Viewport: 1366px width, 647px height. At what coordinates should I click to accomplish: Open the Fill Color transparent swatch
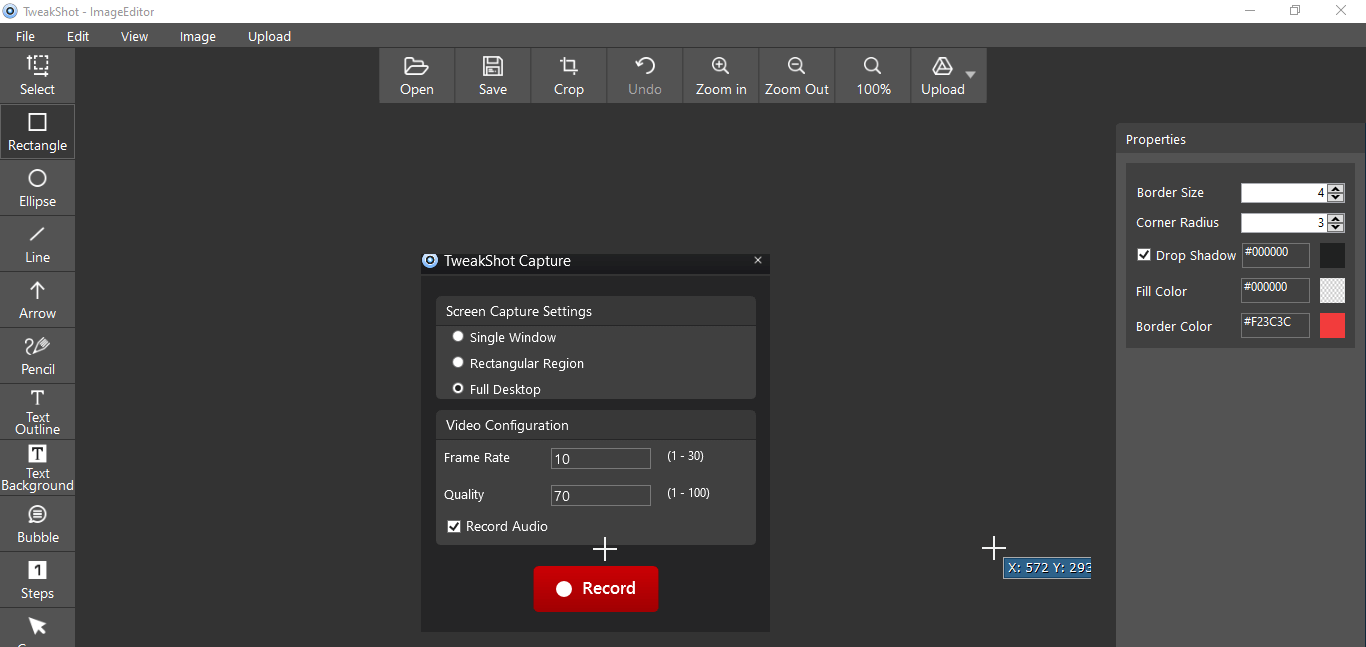1332,290
